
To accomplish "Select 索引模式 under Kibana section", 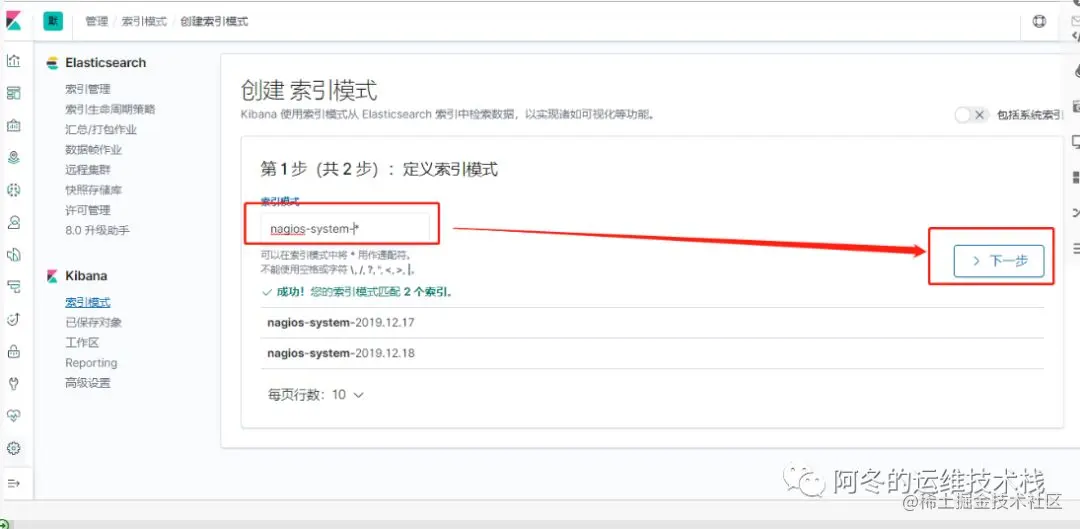I will 87,302.
